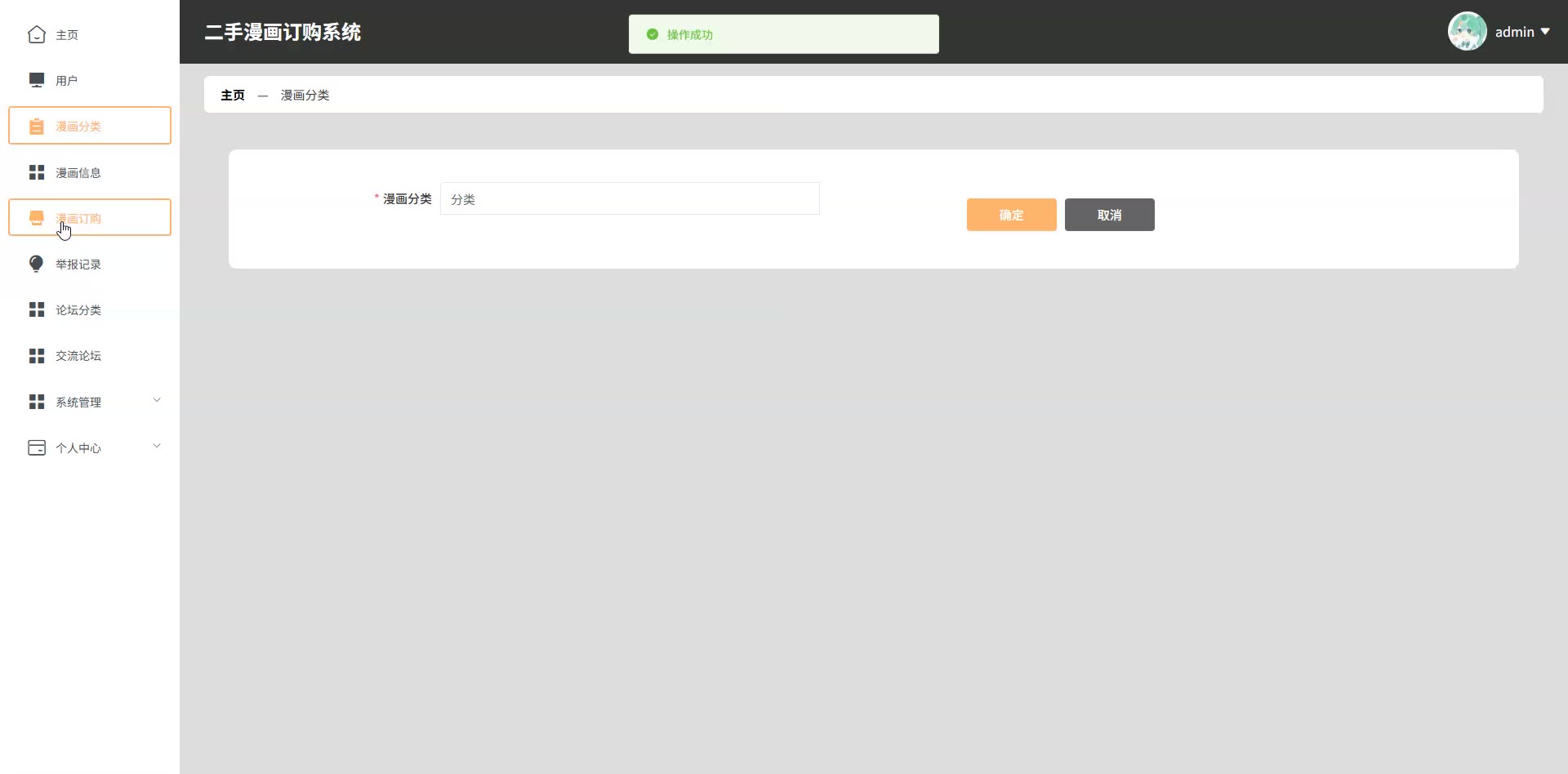Image resolution: width=1568 pixels, height=774 pixels.
Task: Click the home icon beside 主页
Action: coord(37,34)
